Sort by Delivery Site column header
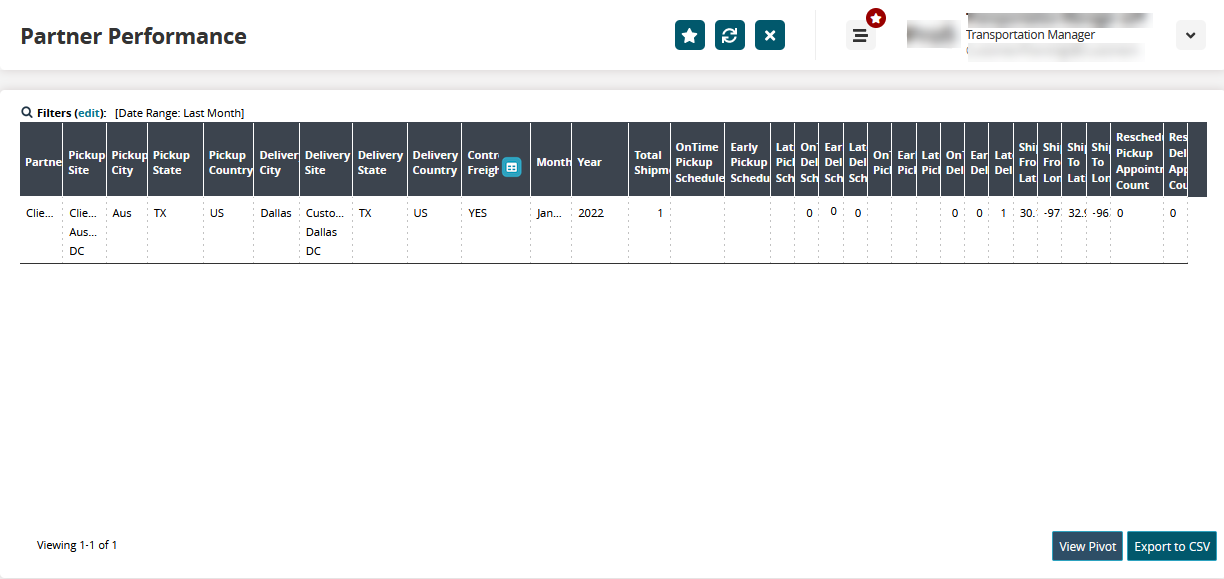Image resolution: width=1224 pixels, height=579 pixels. click(x=326, y=160)
